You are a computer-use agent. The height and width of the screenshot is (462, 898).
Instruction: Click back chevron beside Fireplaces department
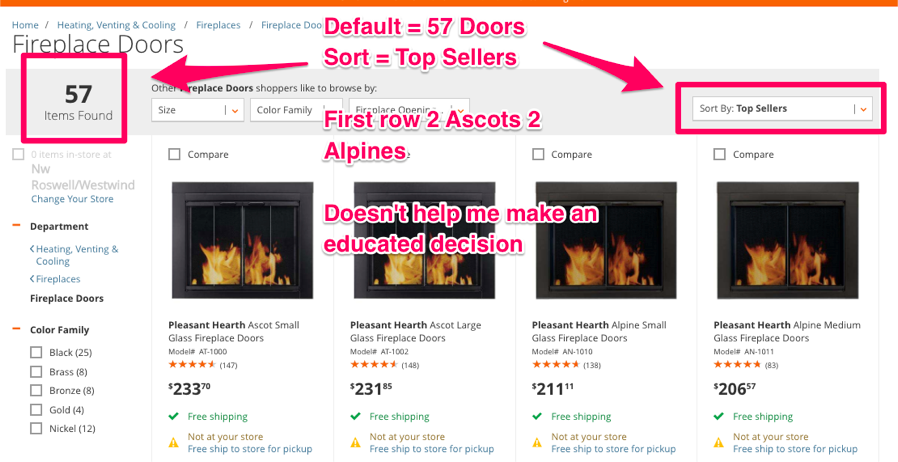[x=32, y=279]
